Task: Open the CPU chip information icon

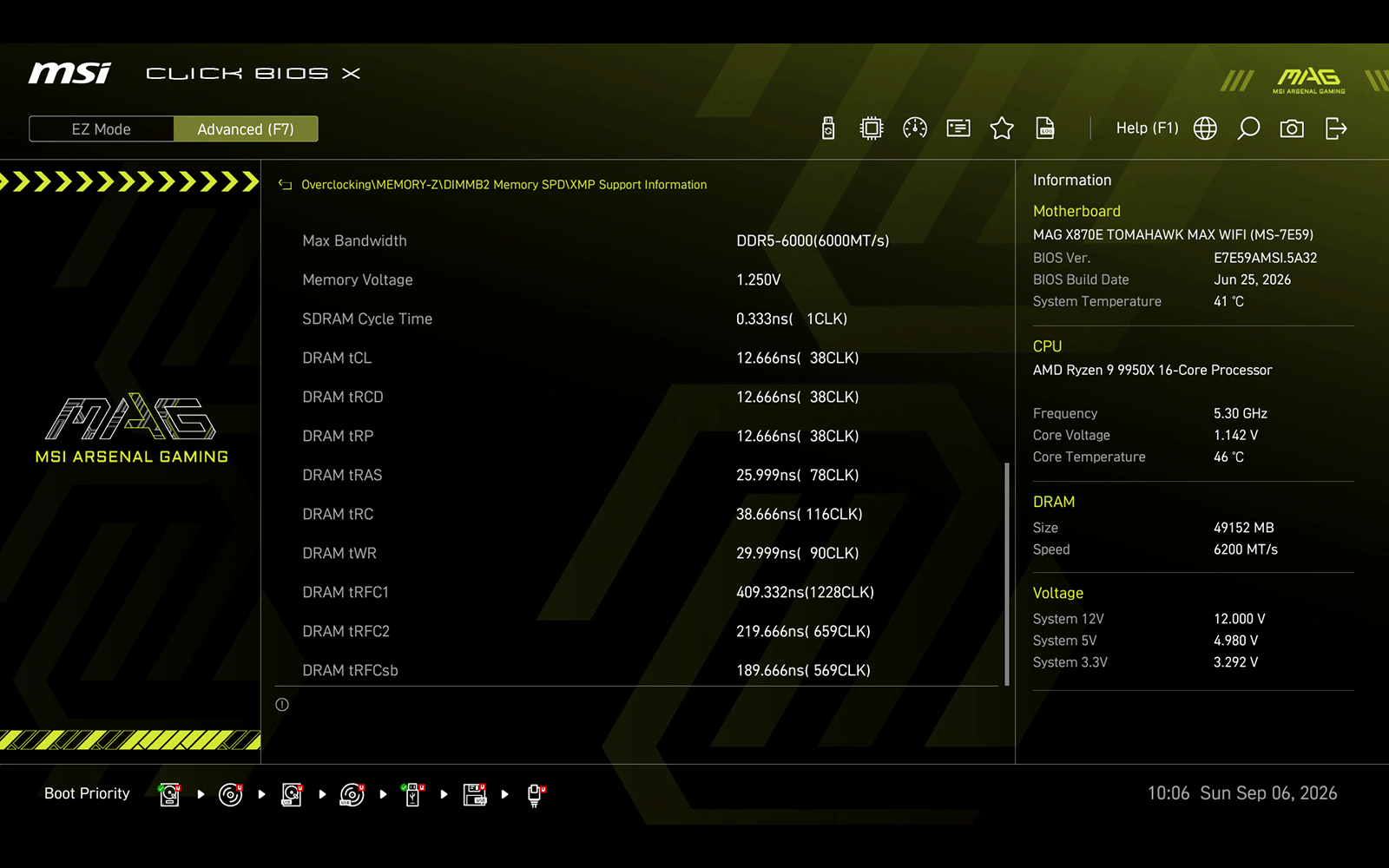Action: [872, 128]
